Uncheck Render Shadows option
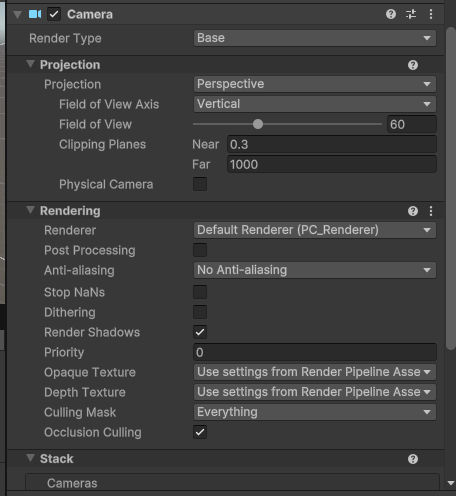The image size is (456, 496). coord(200,332)
